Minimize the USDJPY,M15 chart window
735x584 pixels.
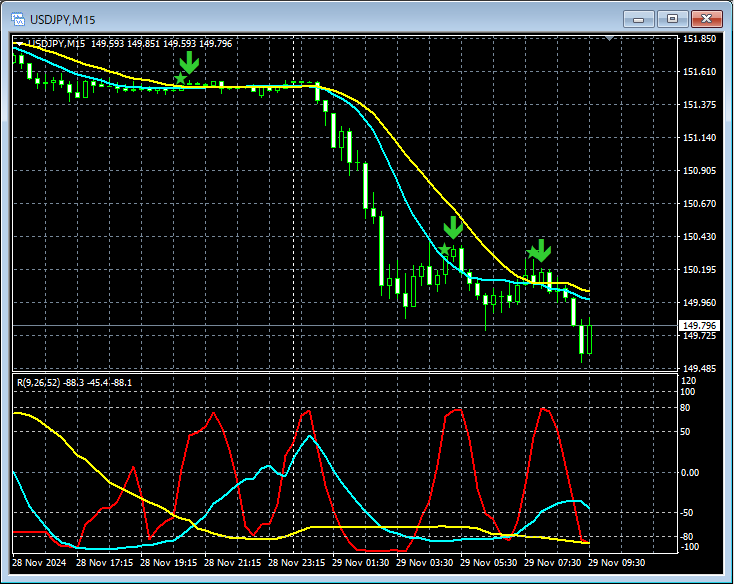point(638,19)
